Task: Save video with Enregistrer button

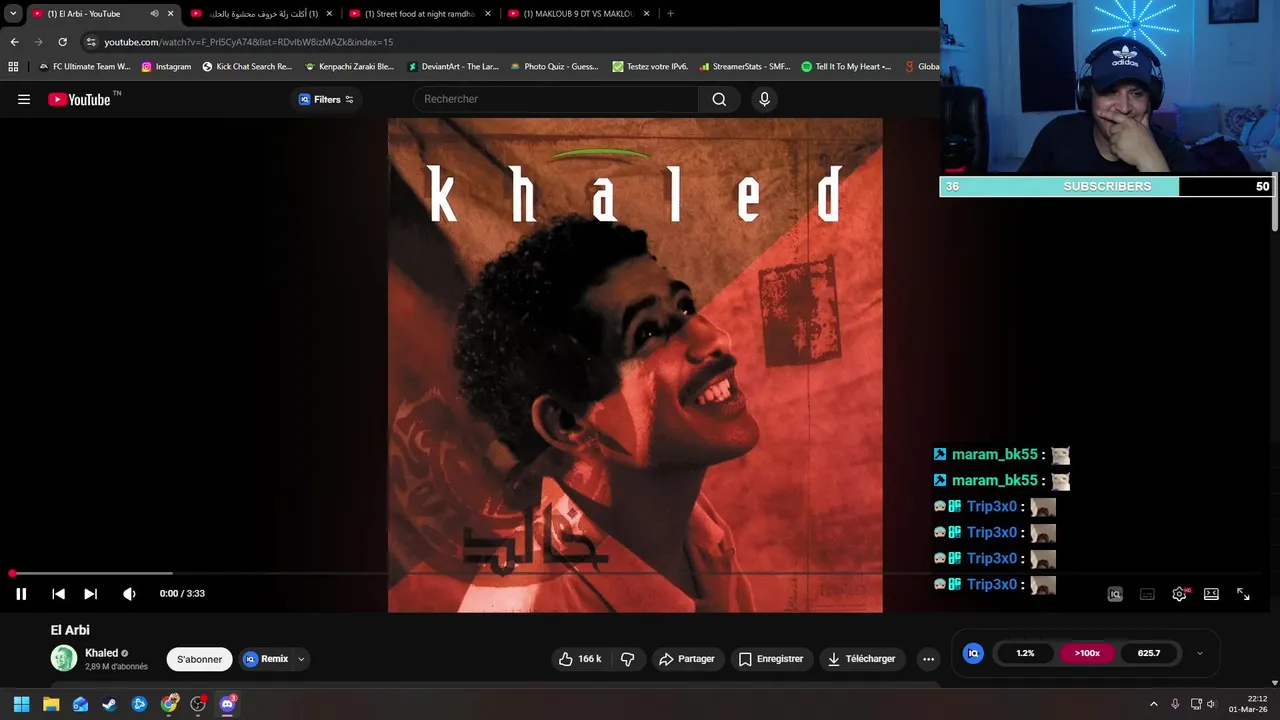Action: (x=771, y=659)
